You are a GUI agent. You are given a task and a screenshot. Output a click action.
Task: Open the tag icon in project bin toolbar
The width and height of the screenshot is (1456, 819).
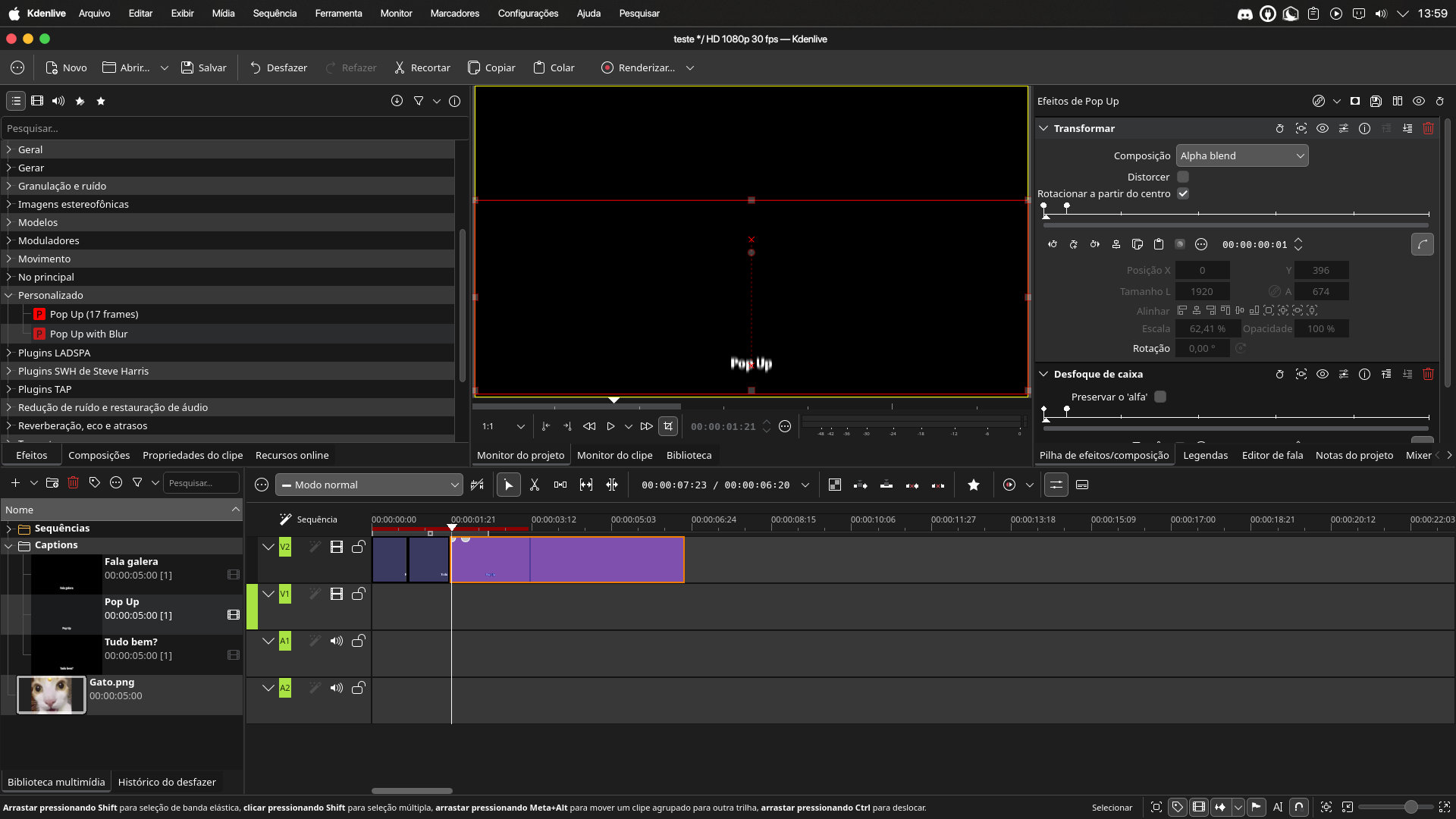(95, 482)
